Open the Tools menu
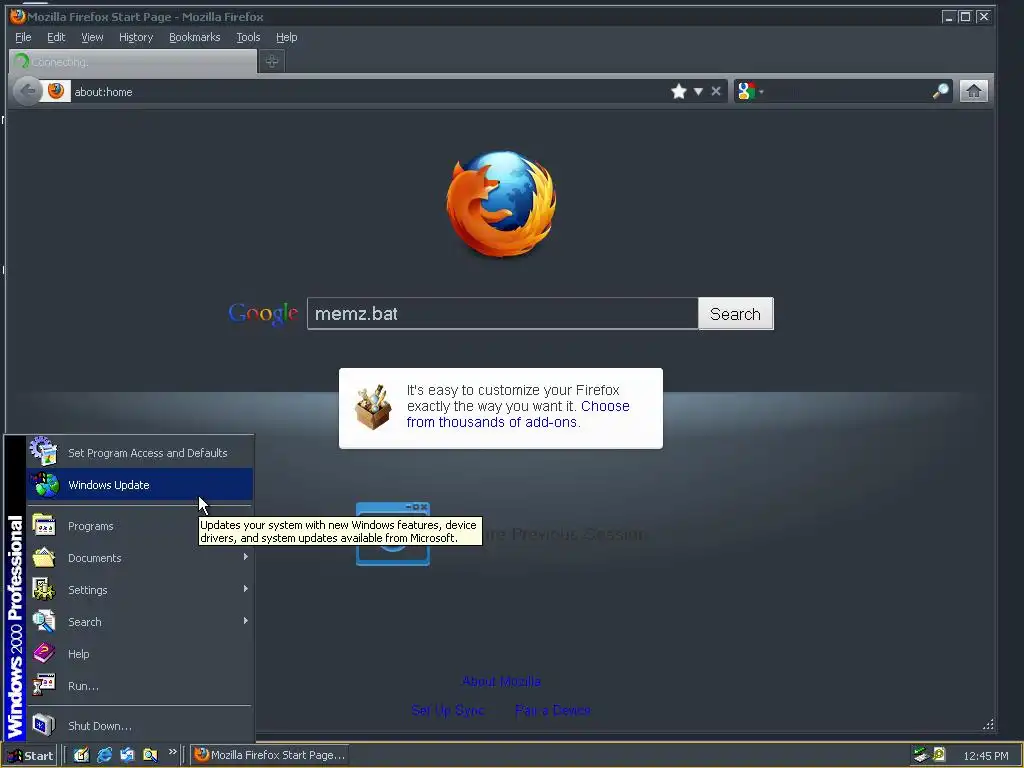This screenshot has width=1024, height=768. point(248,37)
